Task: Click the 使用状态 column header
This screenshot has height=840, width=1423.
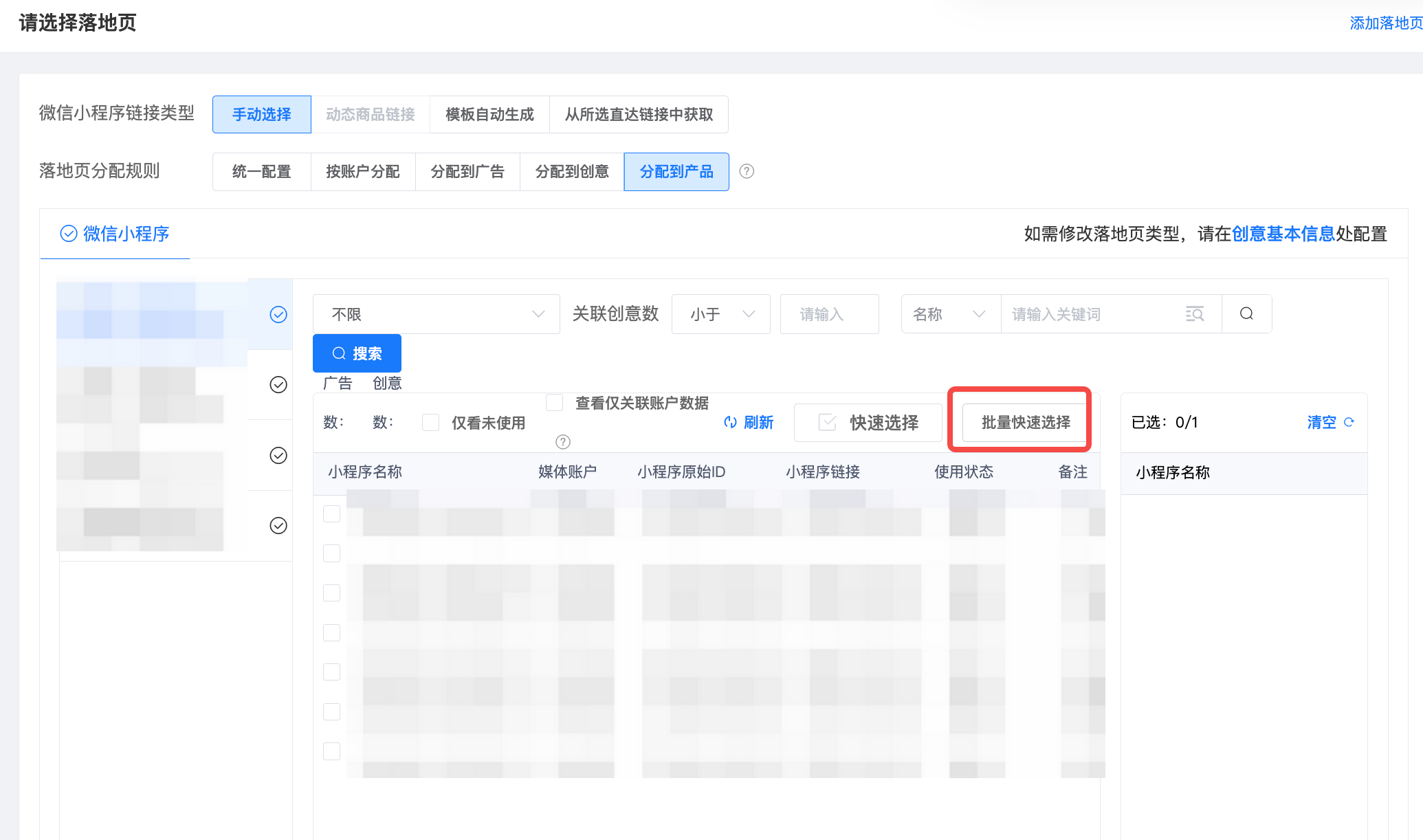Action: [x=964, y=472]
